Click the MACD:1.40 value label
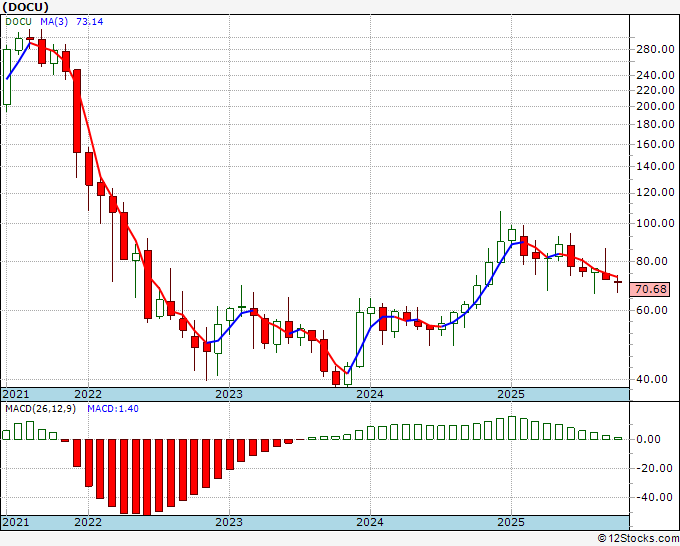Image resolution: width=680 pixels, height=546 pixels. (113, 409)
